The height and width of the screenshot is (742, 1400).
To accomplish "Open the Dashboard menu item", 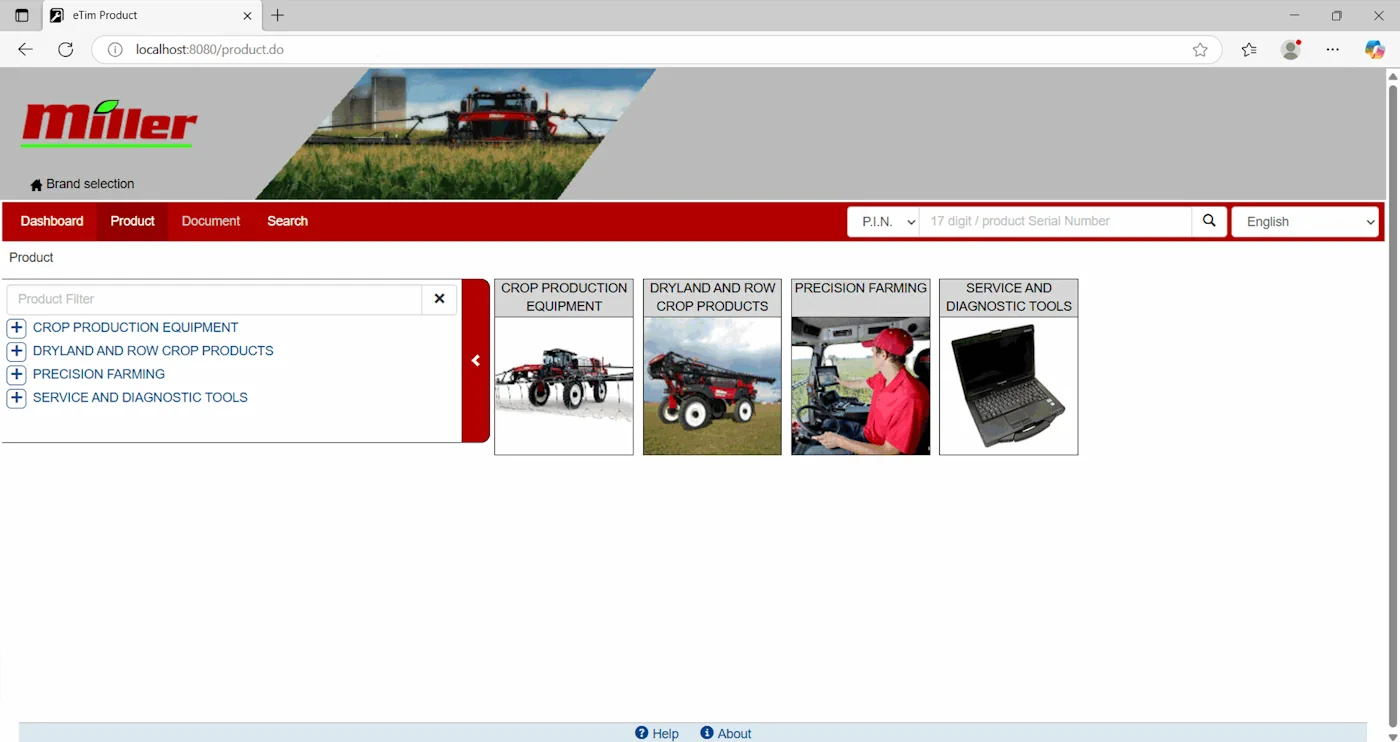I will click(x=52, y=221).
